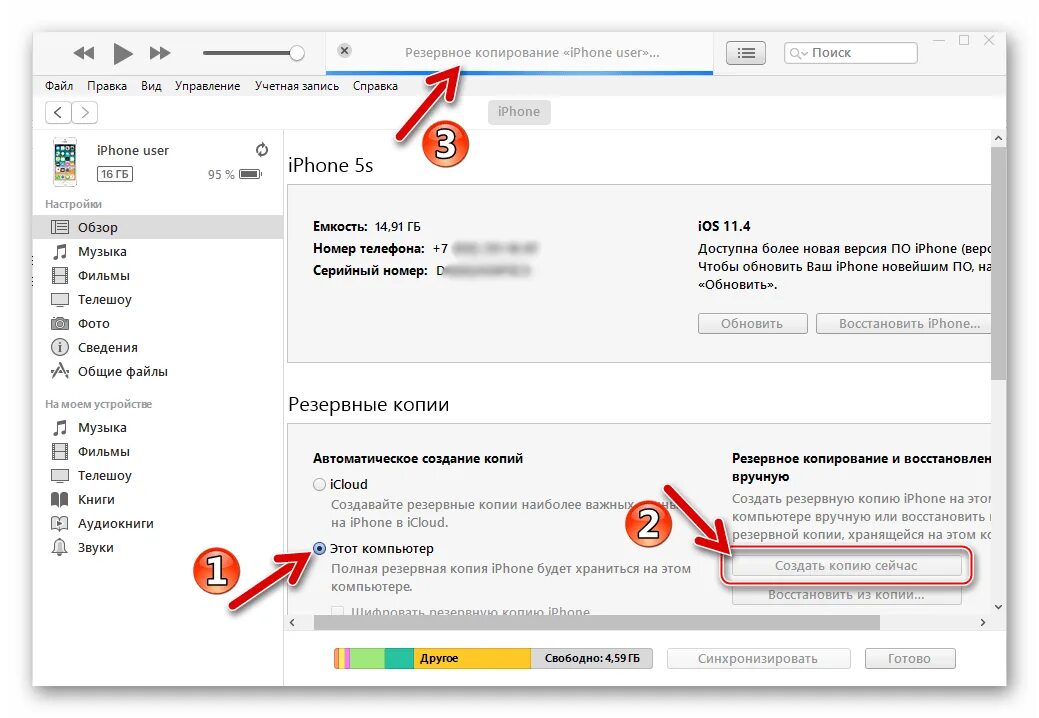Click the Синхронизировать button
This screenshot has width=1039, height=718.
(758, 658)
